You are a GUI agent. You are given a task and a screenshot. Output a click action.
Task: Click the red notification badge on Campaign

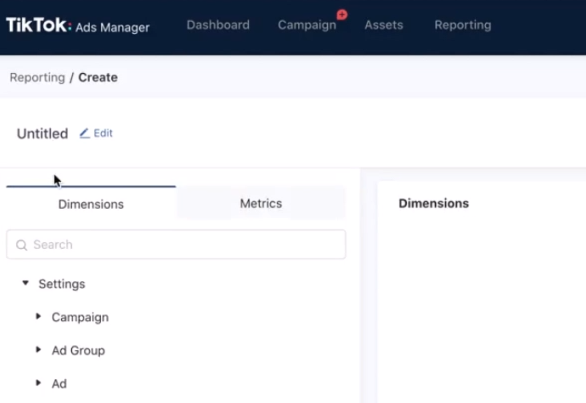[342, 15]
